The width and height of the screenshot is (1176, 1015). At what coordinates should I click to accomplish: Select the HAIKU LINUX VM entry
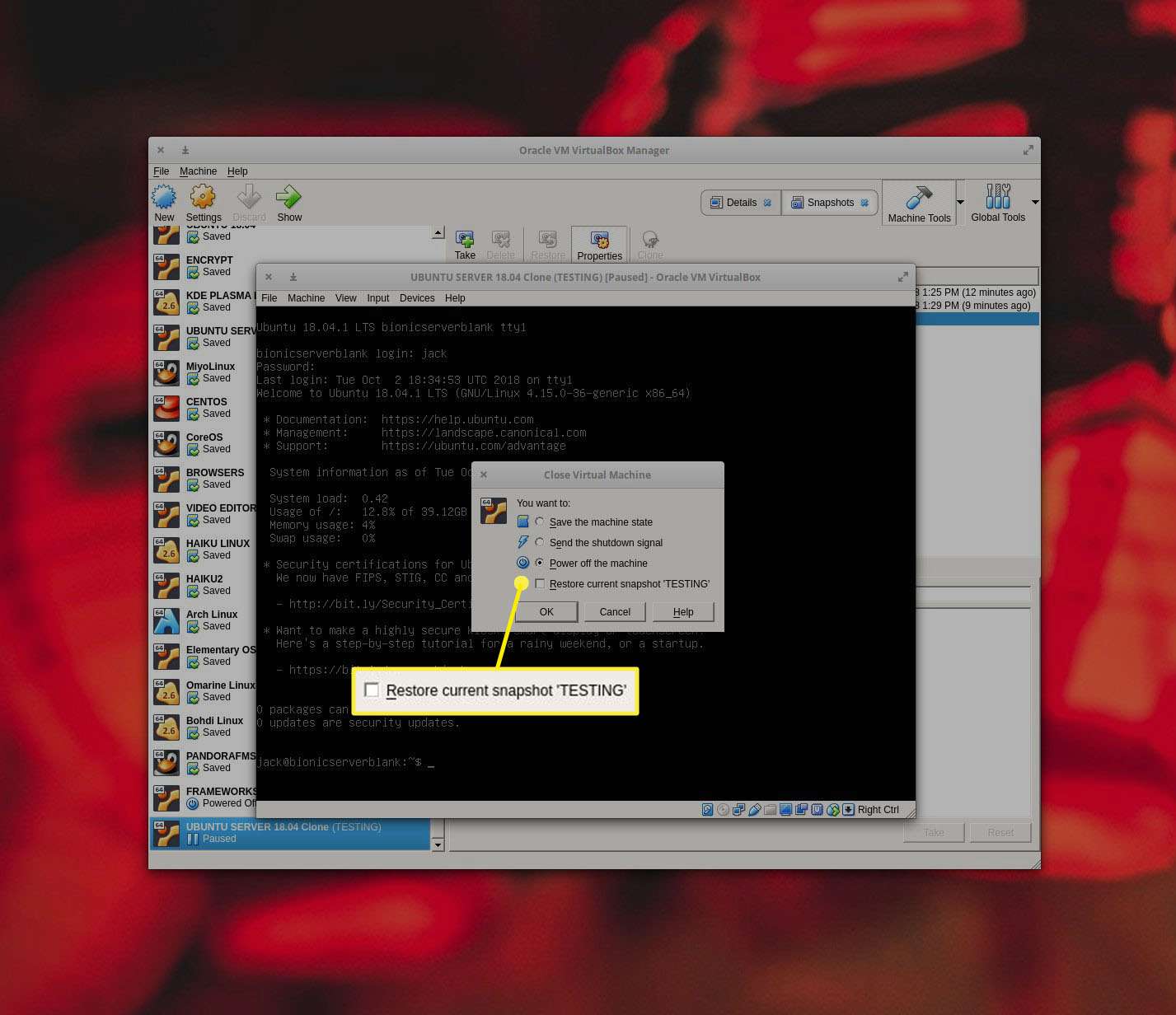203,550
